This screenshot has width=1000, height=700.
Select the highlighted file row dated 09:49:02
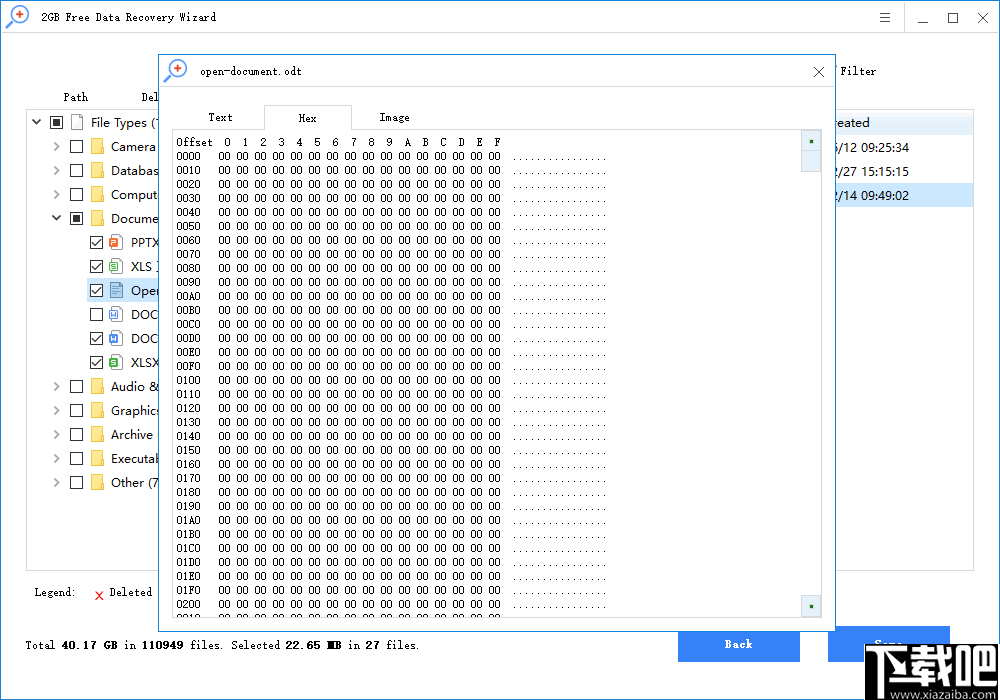coord(900,196)
